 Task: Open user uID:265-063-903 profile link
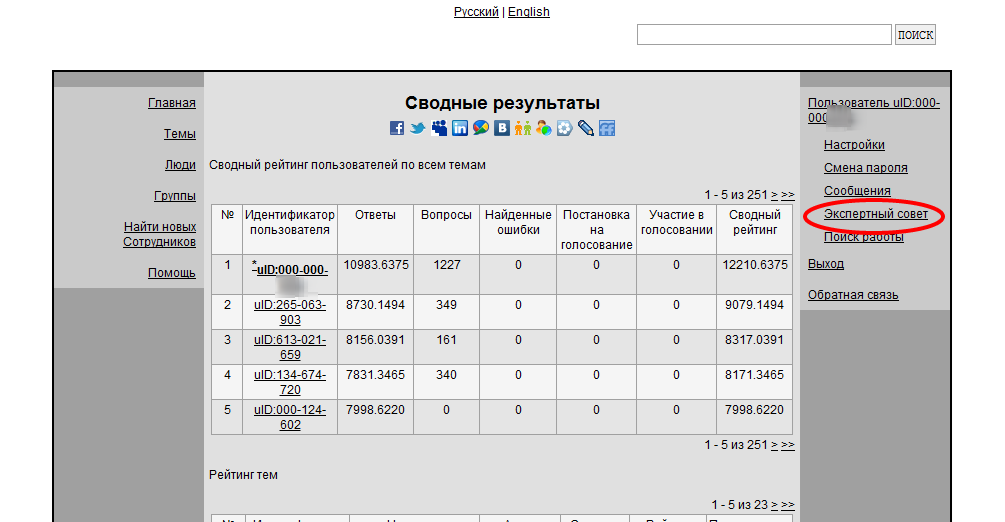[289, 312]
